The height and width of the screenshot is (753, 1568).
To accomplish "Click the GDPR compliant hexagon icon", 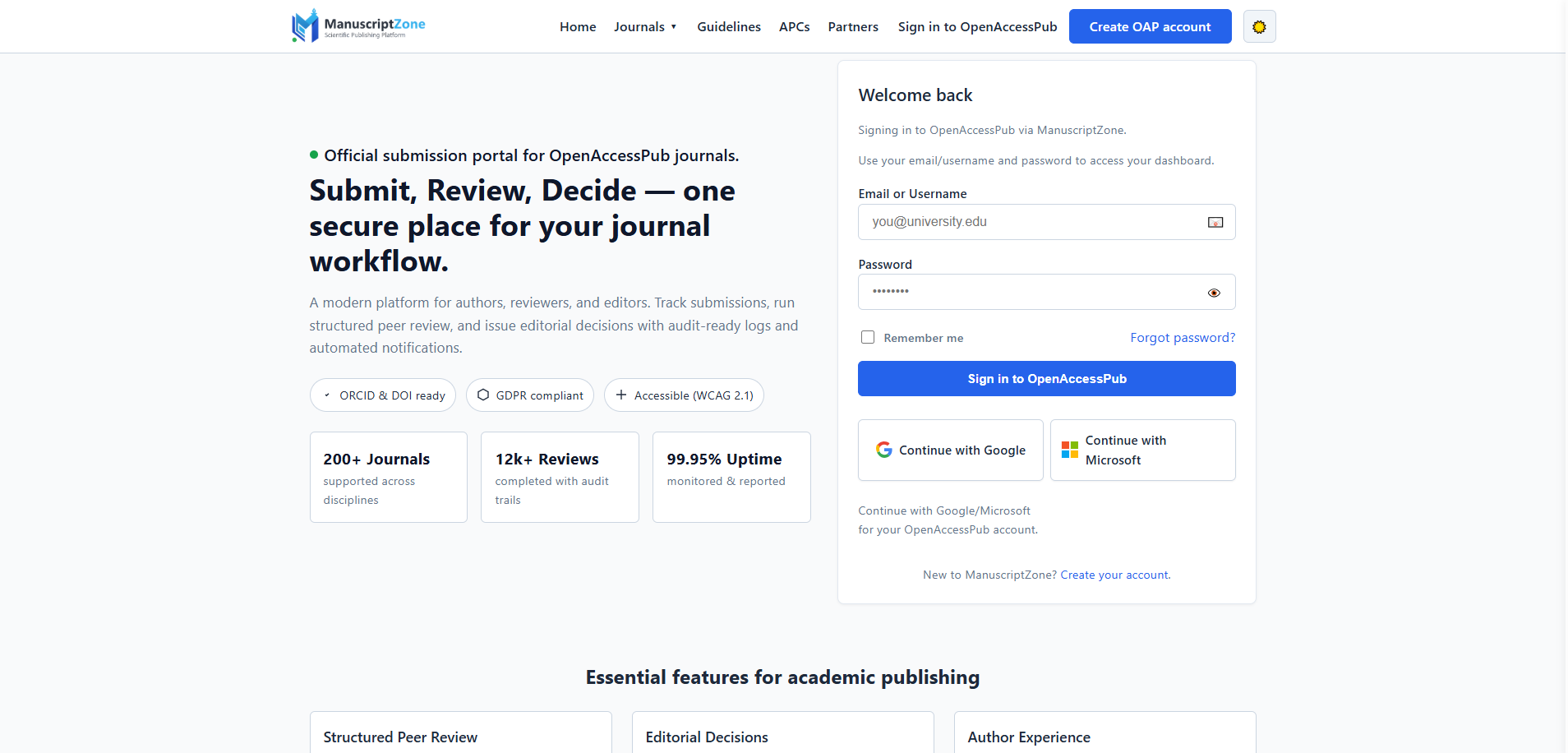I will click(x=483, y=395).
